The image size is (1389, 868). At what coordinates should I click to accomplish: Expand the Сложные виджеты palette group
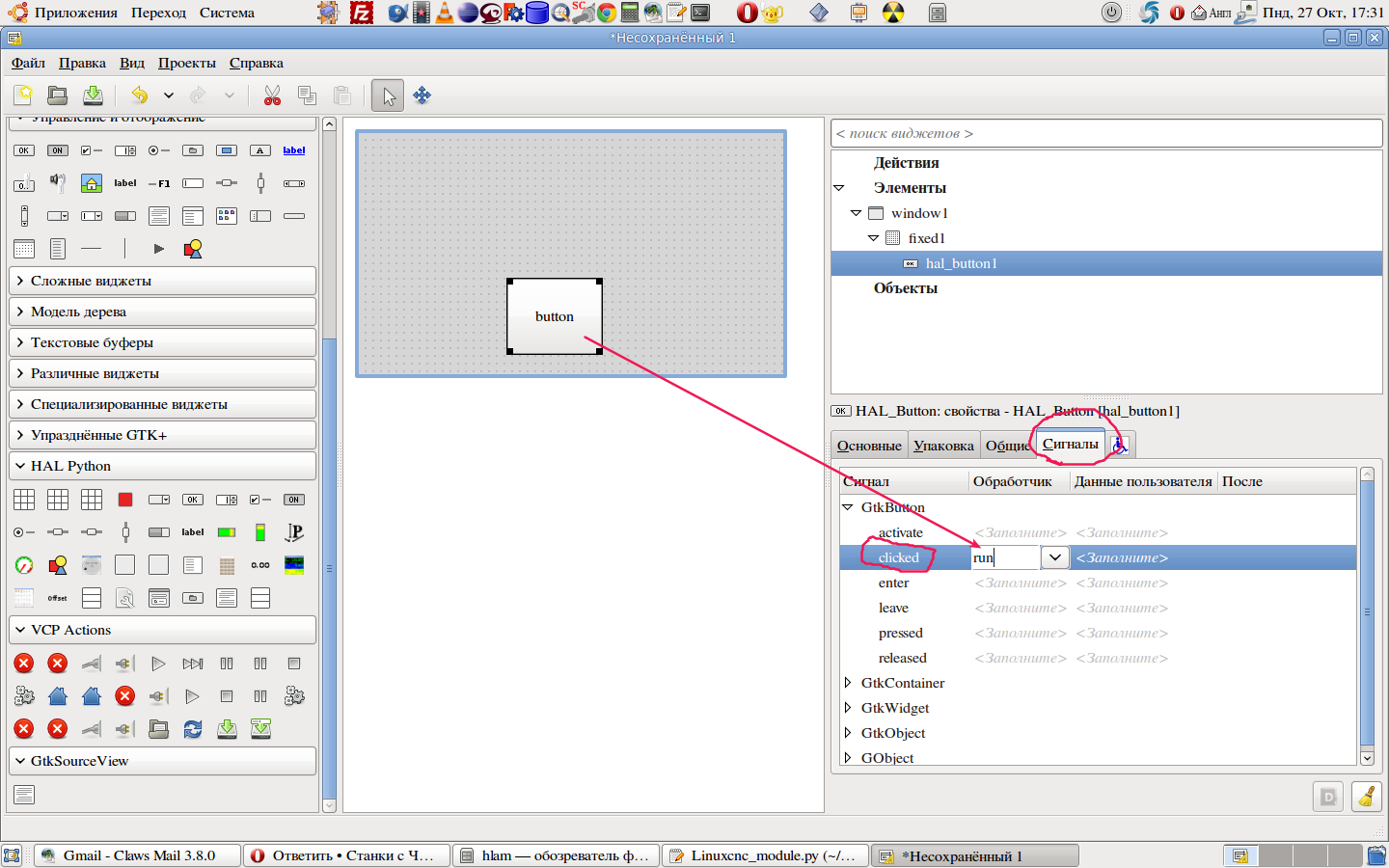click(x=162, y=281)
